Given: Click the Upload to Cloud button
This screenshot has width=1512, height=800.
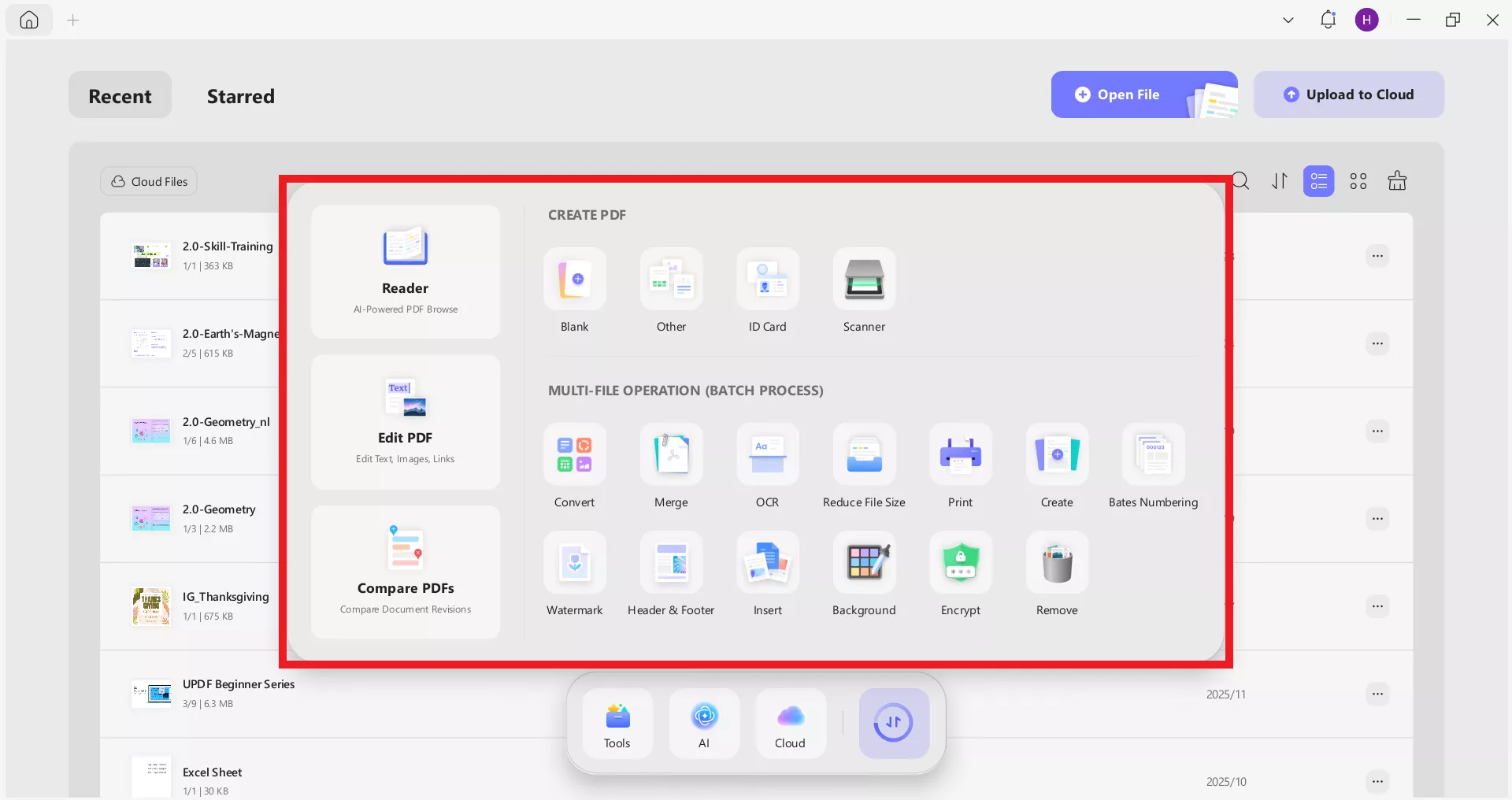Looking at the screenshot, I should coord(1348,94).
